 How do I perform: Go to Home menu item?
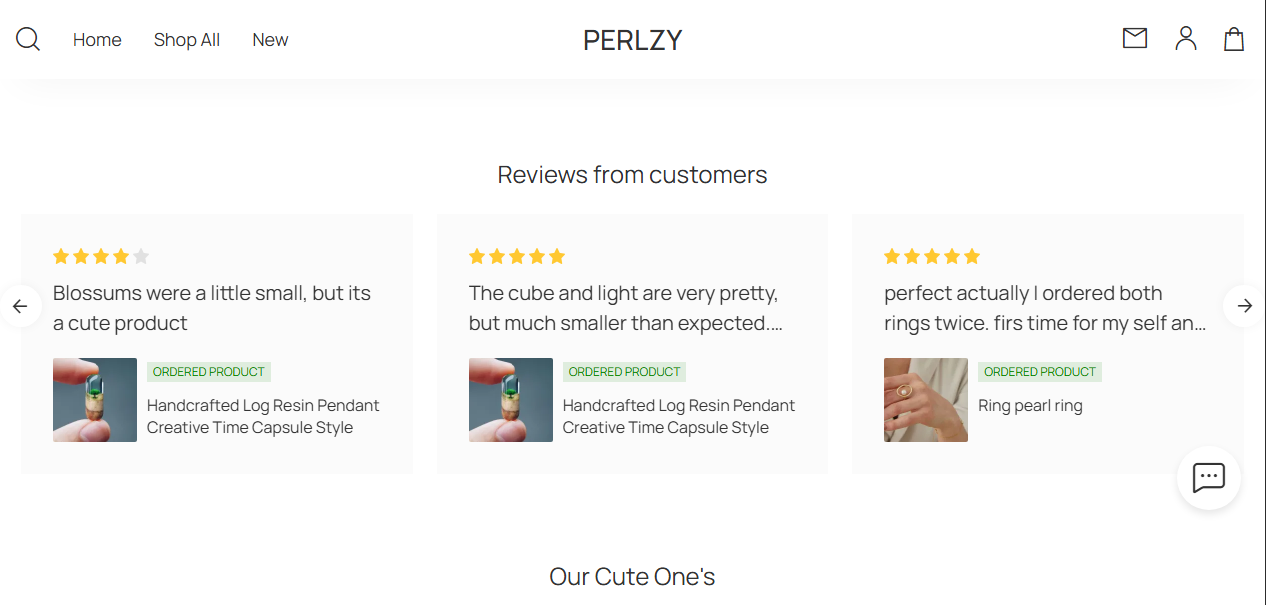pos(97,40)
